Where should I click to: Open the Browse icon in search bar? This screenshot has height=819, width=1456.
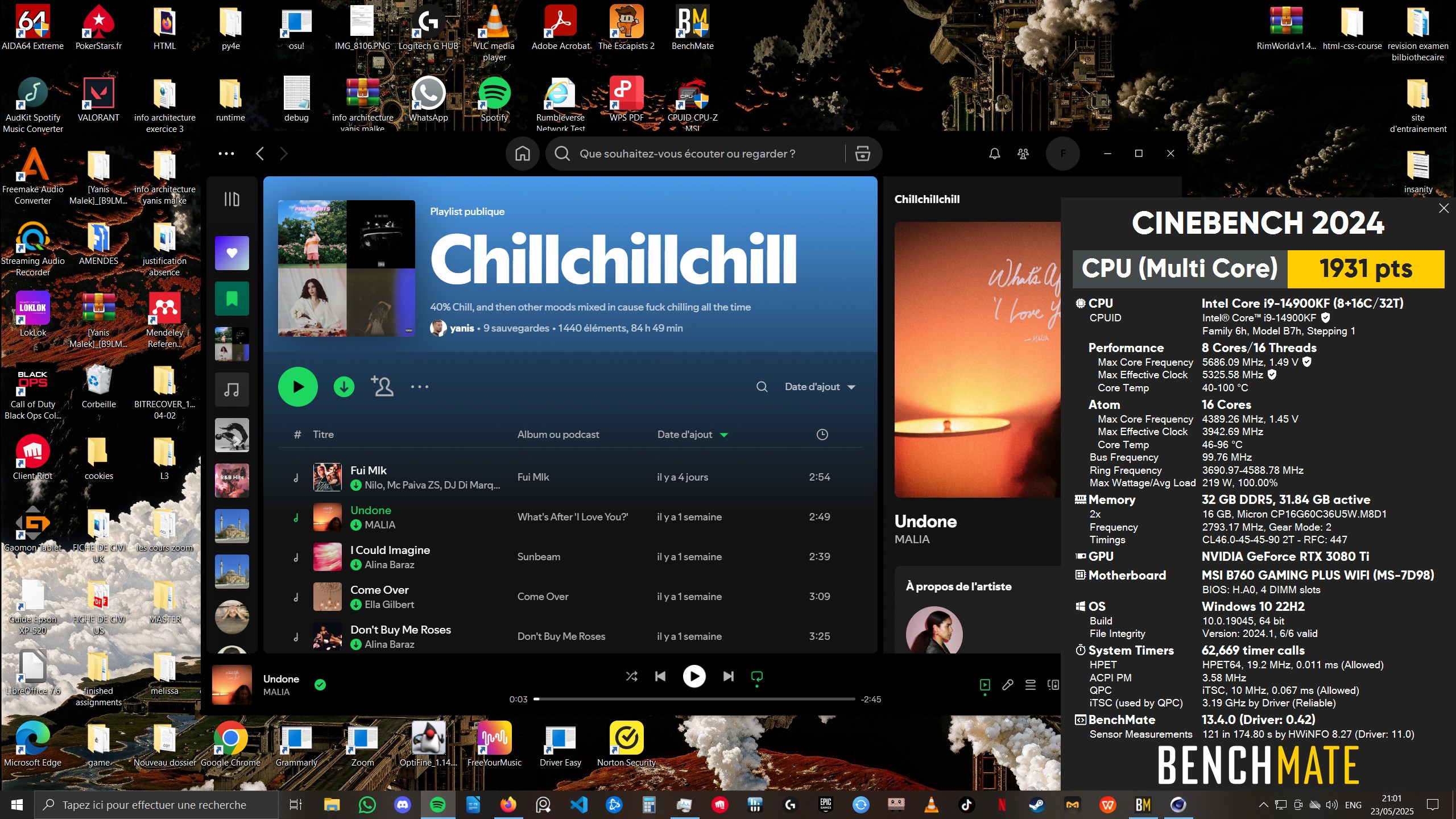(x=862, y=154)
